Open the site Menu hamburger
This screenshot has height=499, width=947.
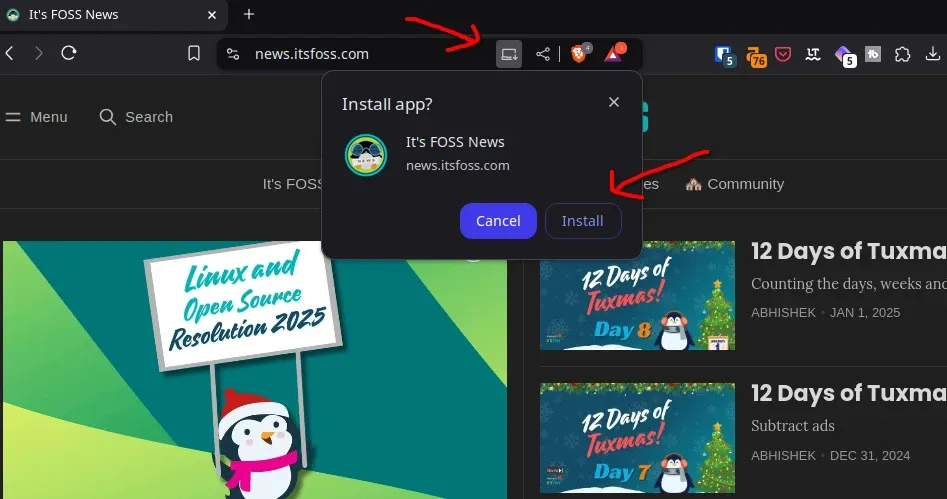pos(36,117)
